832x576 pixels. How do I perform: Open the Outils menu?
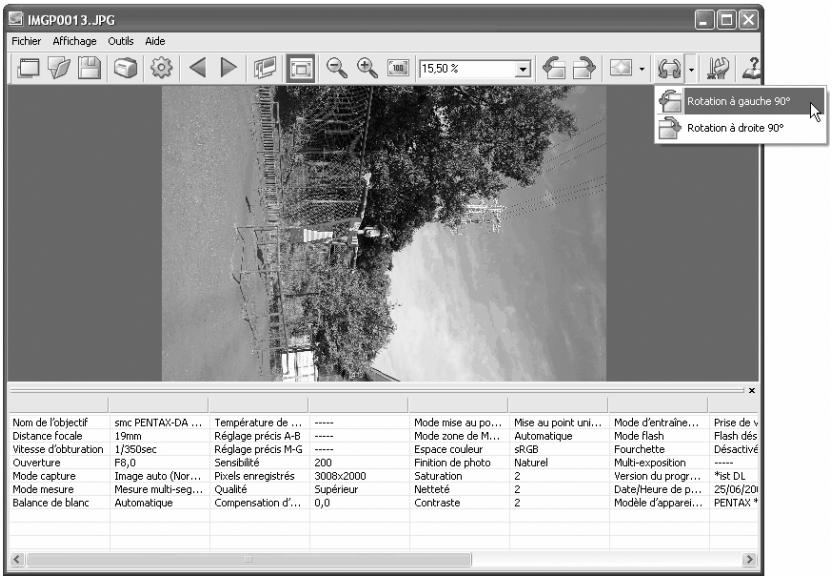tap(120, 41)
